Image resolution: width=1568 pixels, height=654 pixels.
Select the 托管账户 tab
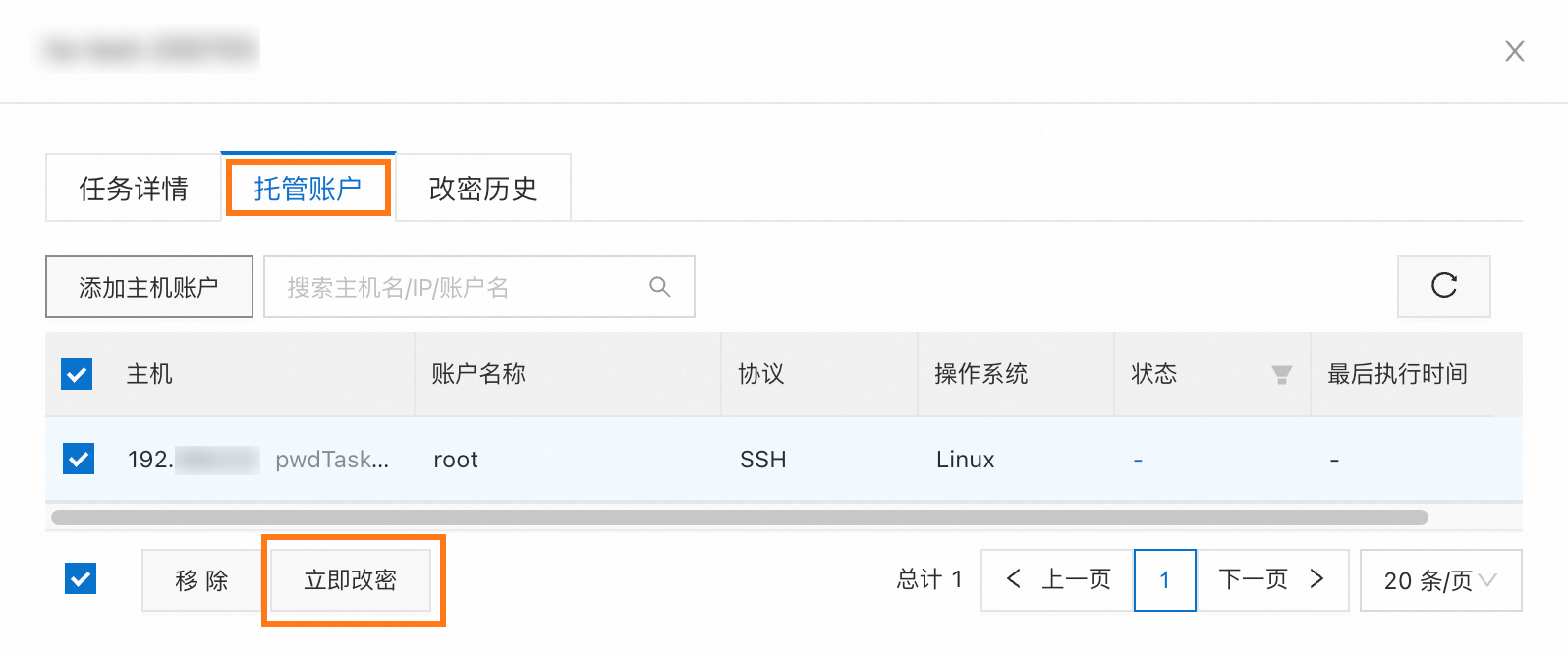point(308,188)
